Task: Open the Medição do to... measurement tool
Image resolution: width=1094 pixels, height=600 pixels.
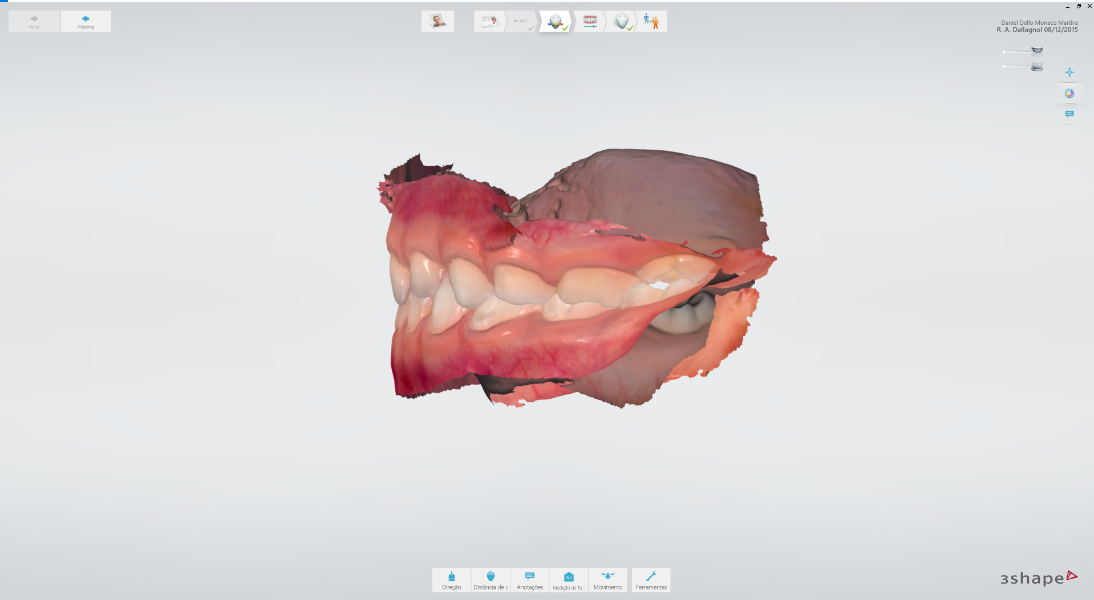Action: click(569, 580)
